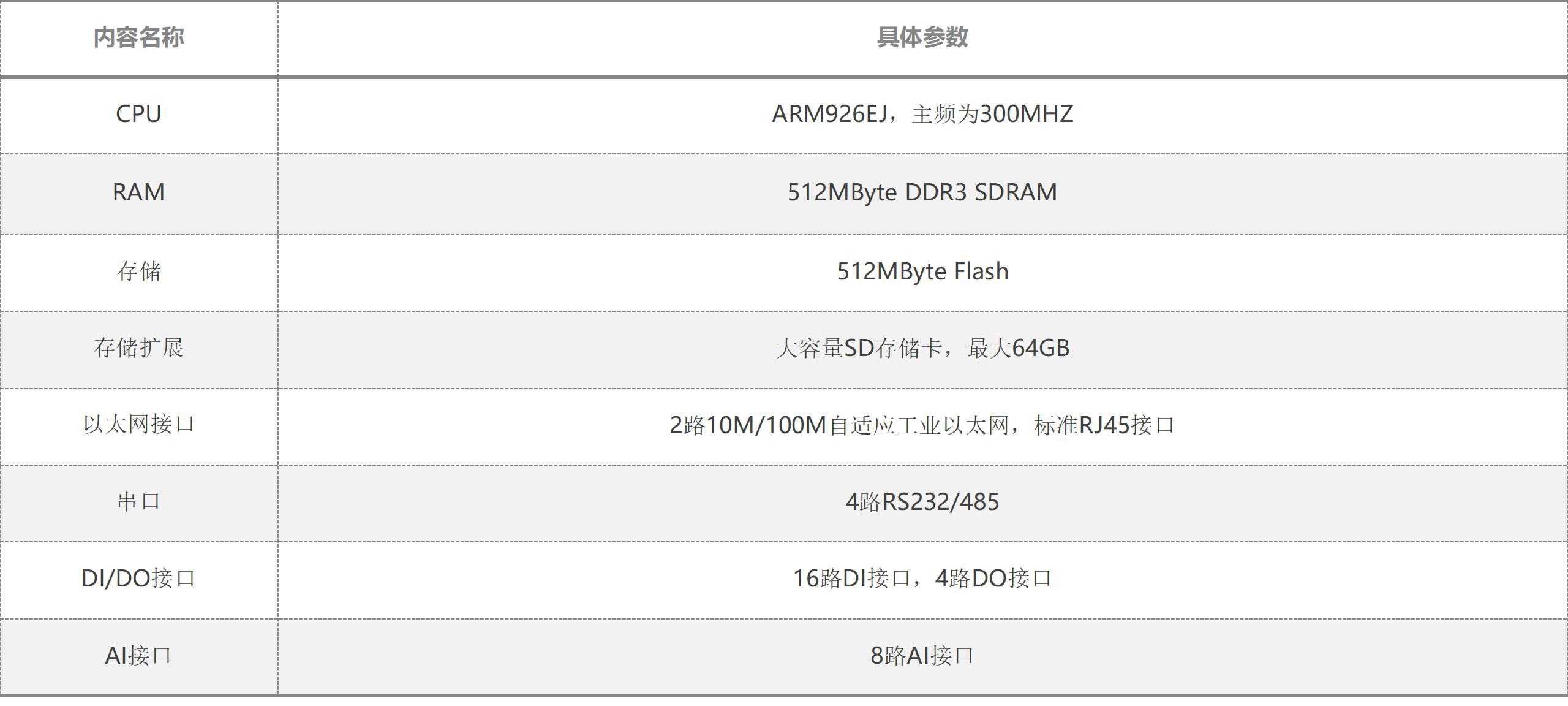Select the CPU row label
This screenshot has height=706, width=1568.
pyautogui.click(x=138, y=114)
